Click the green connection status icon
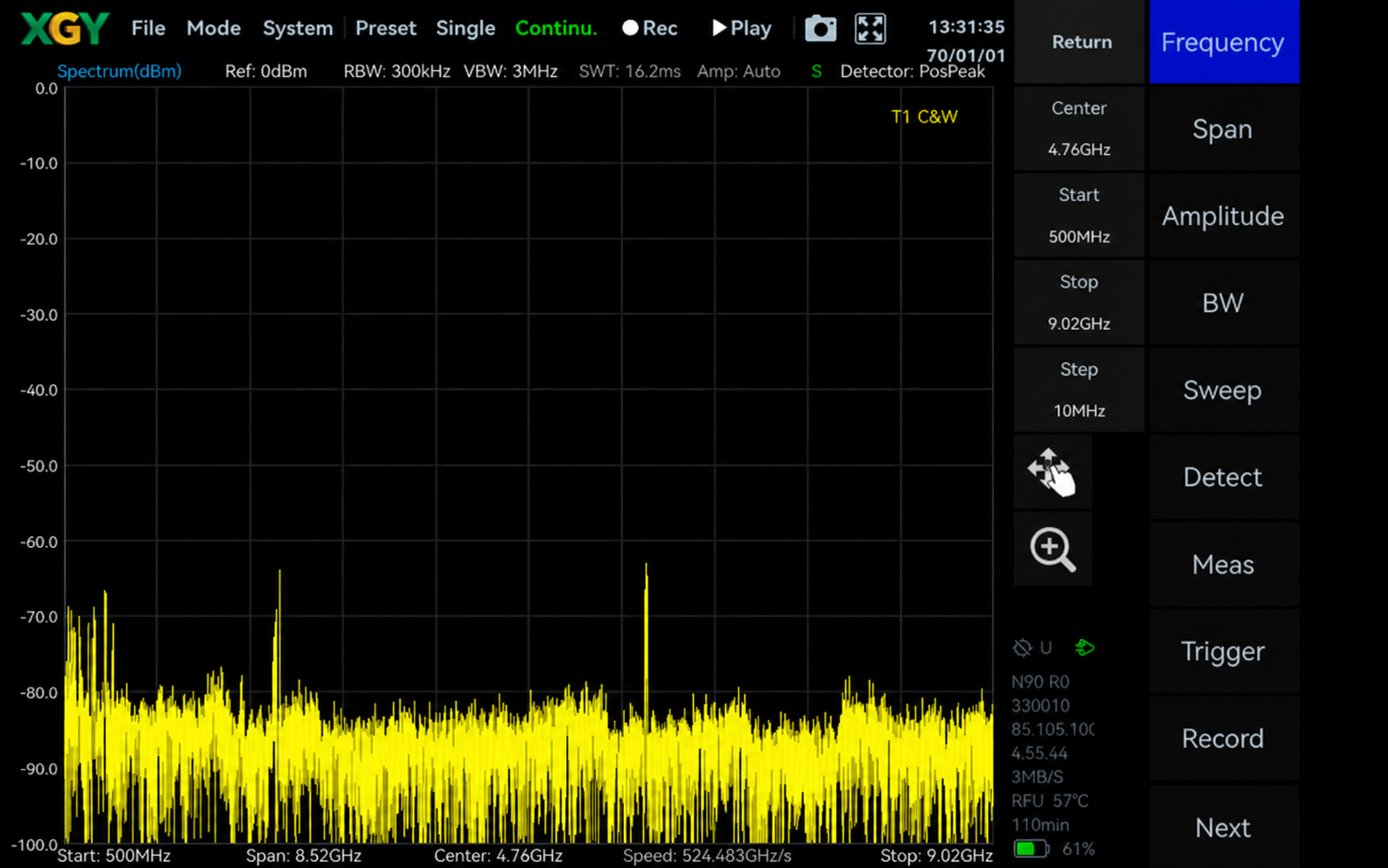This screenshot has height=868, width=1388. (1084, 647)
